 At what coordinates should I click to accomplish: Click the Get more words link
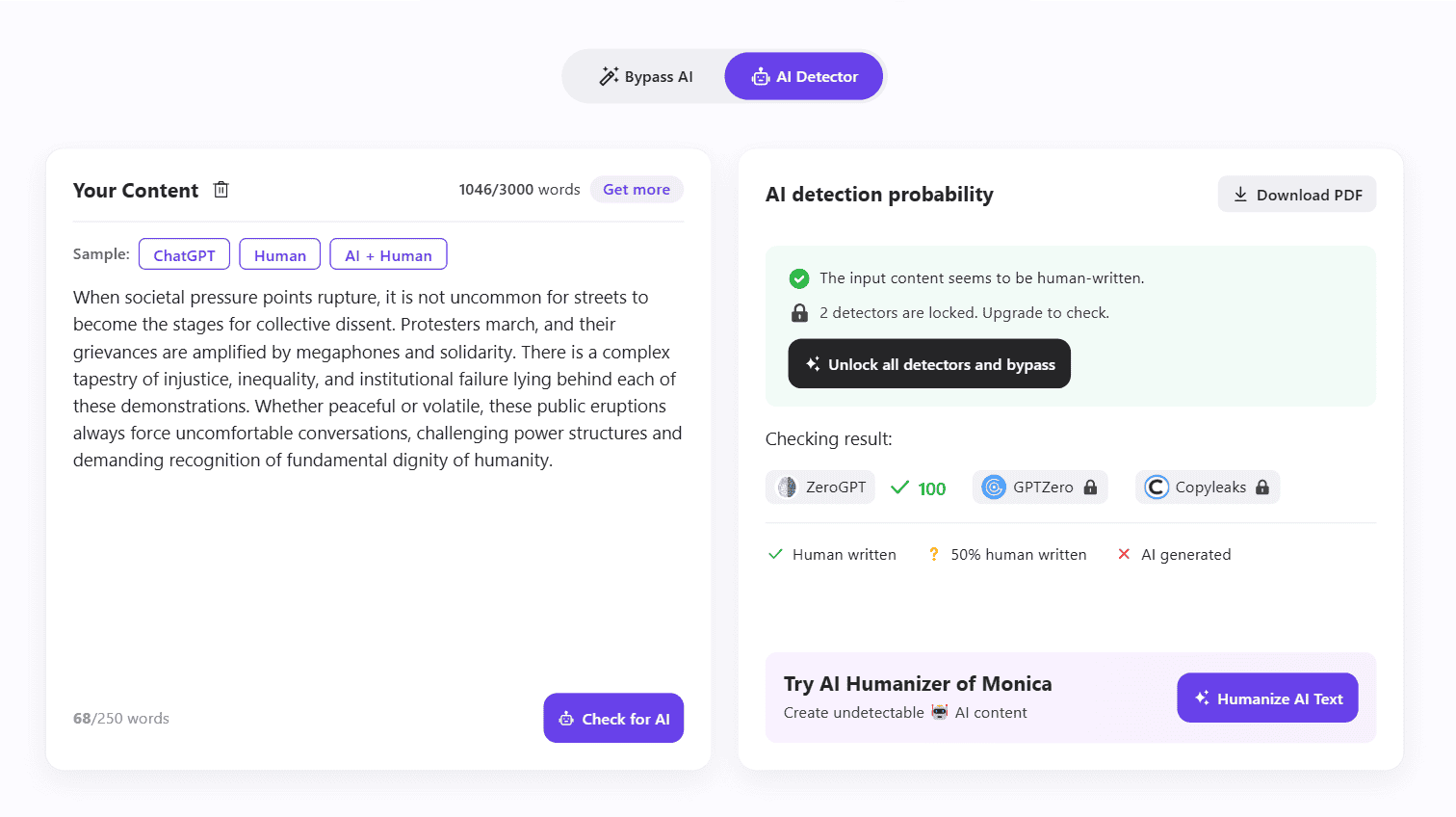(637, 190)
